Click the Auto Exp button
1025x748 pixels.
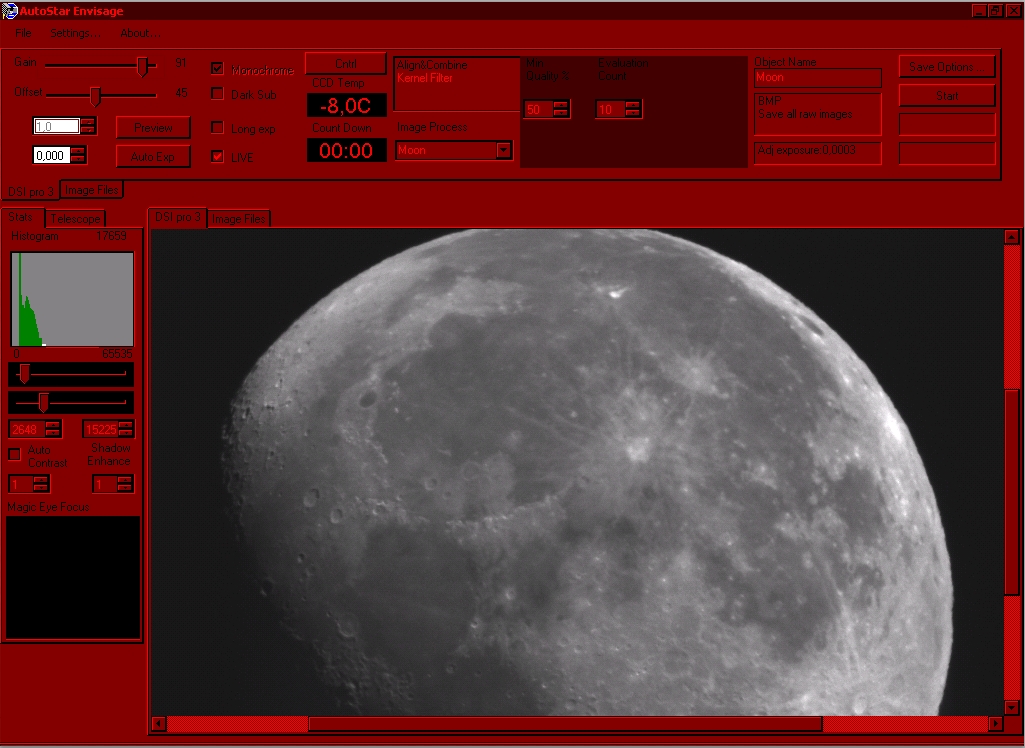pos(153,156)
